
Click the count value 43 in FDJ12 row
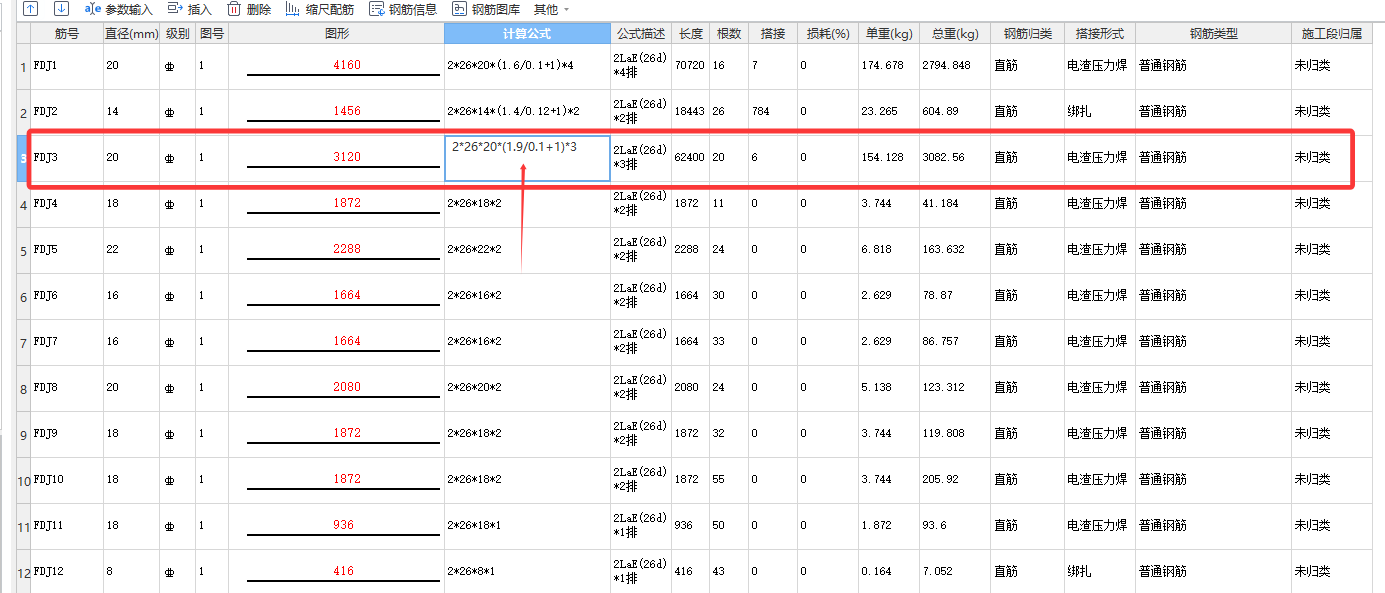tap(718, 572)
